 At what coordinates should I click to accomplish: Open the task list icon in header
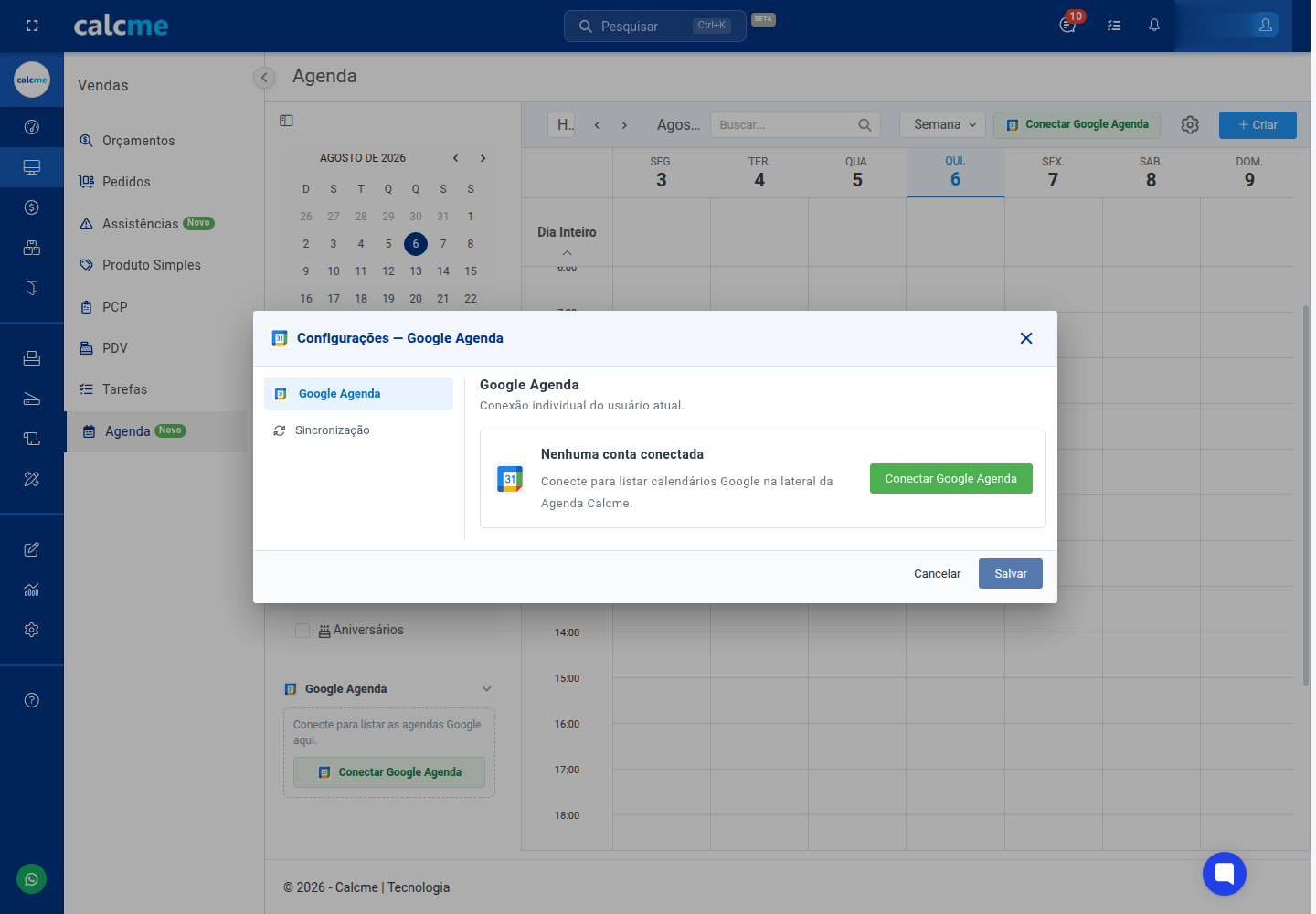point(1114,26)
